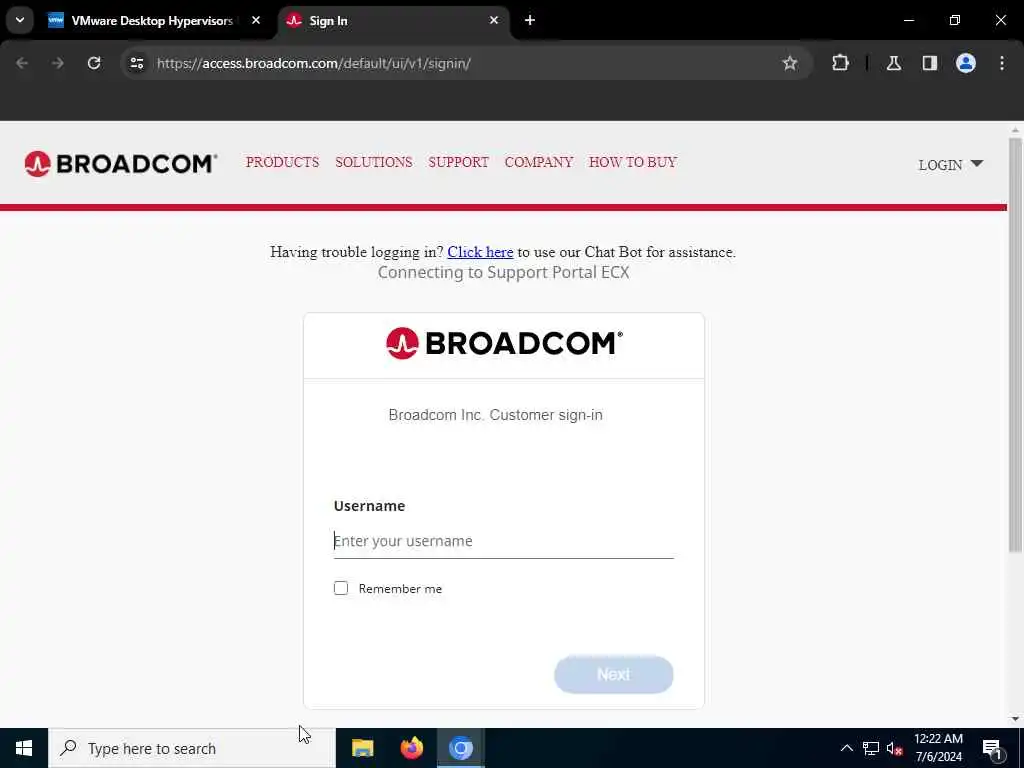The width and height of the screenshot is (1024, 768).
Task: Open the Chrome extensions puzzle icon
Action: click(840, 63)
